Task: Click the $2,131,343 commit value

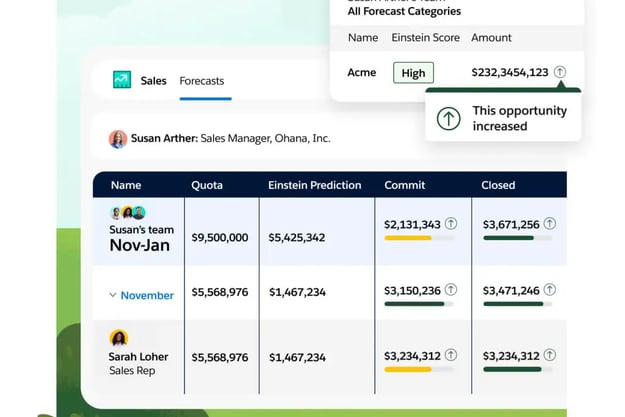Action: point(412,225)
